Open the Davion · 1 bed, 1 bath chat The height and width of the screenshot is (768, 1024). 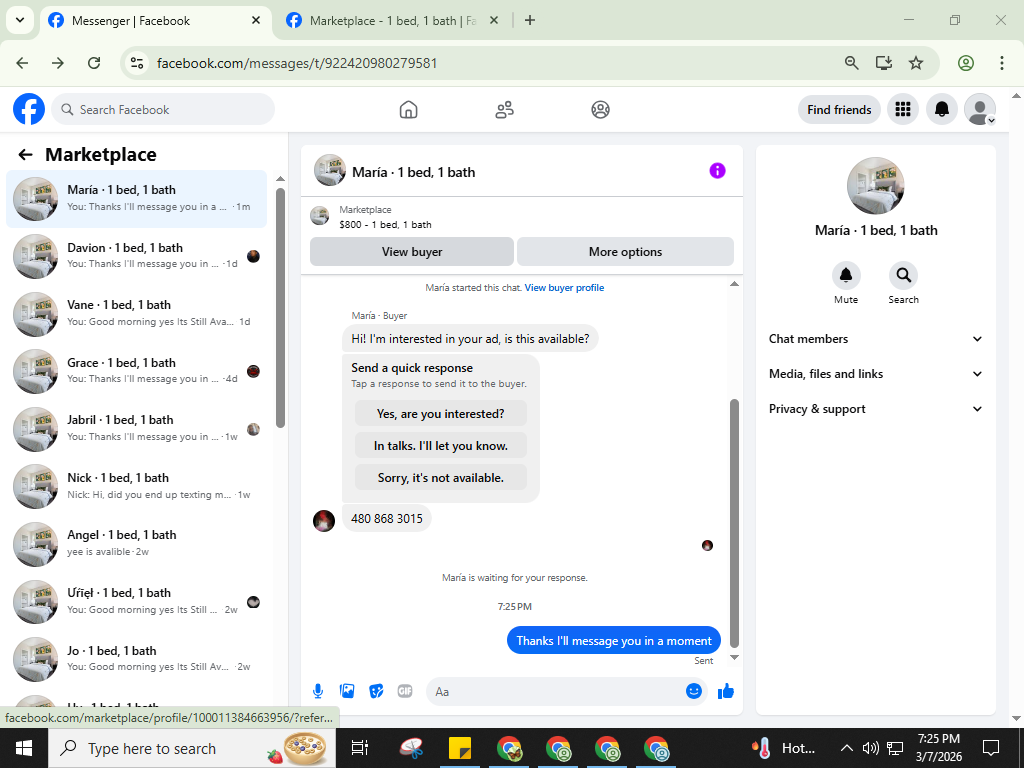[x=136, y=256]
